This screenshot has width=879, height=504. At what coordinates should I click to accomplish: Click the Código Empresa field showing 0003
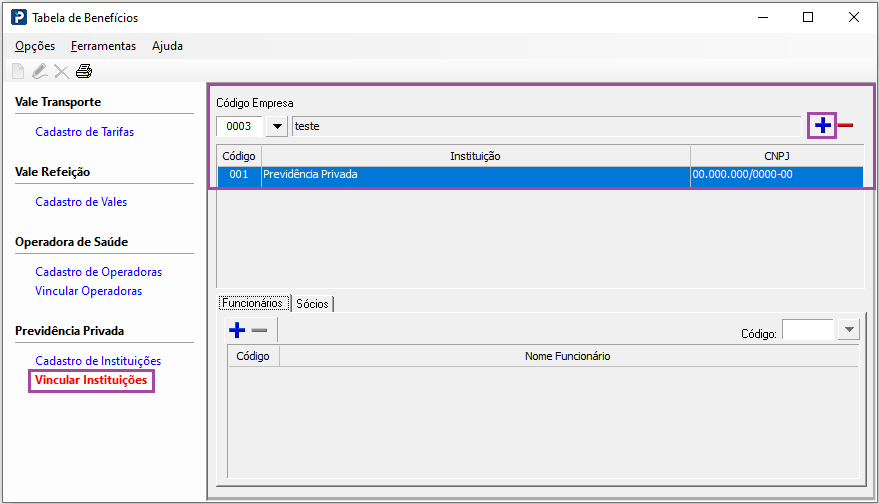240,126
